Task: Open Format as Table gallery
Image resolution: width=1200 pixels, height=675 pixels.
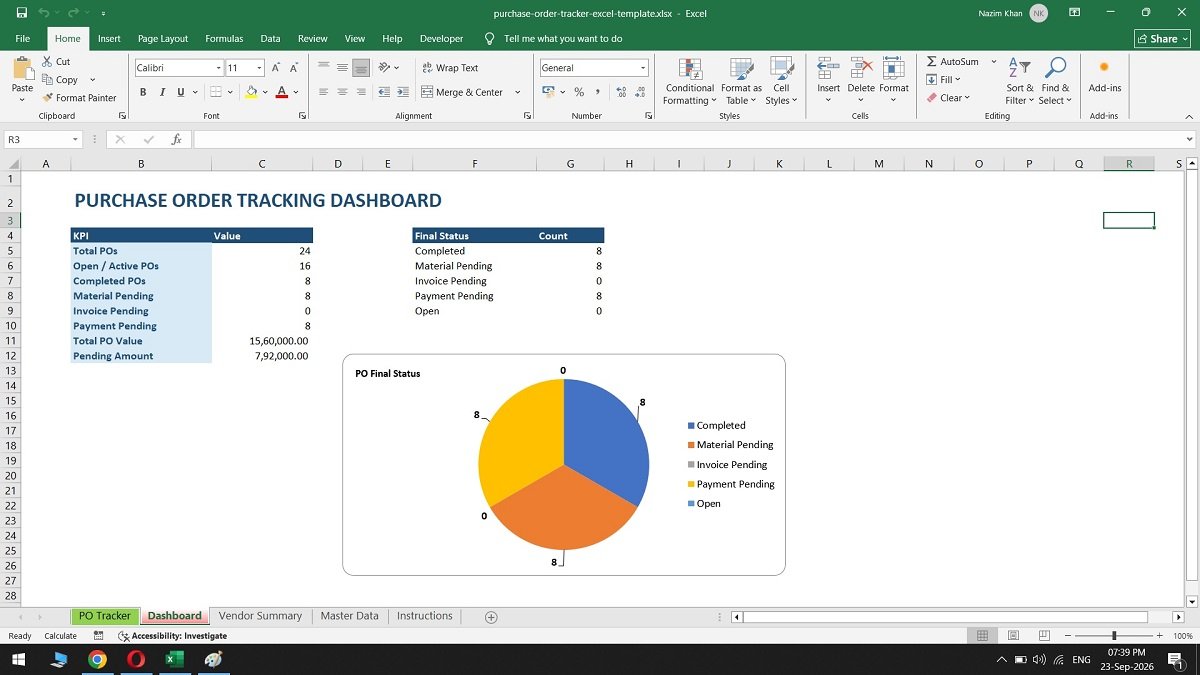Action: point(741,81)
